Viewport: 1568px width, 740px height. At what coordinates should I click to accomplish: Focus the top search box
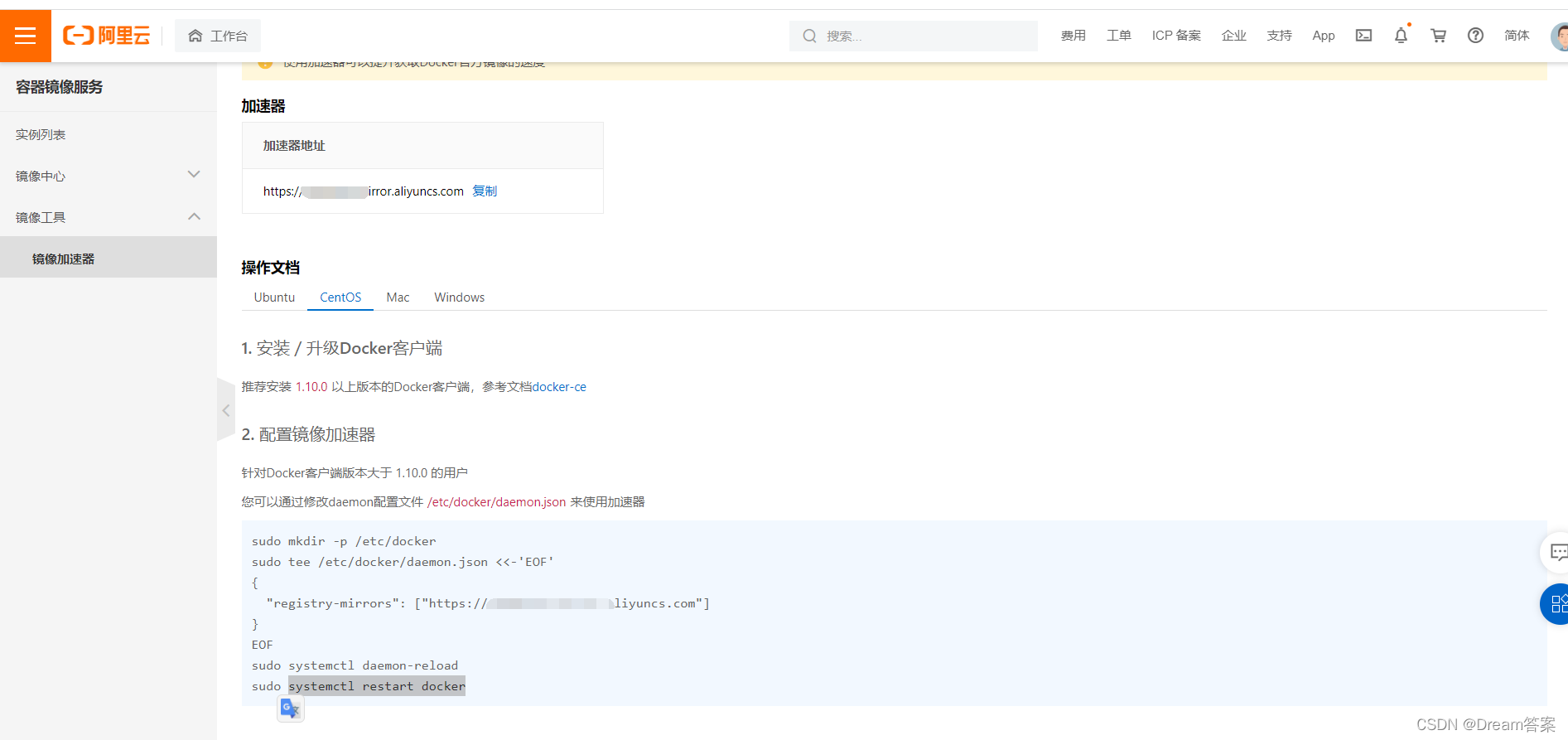click(914, 36)
